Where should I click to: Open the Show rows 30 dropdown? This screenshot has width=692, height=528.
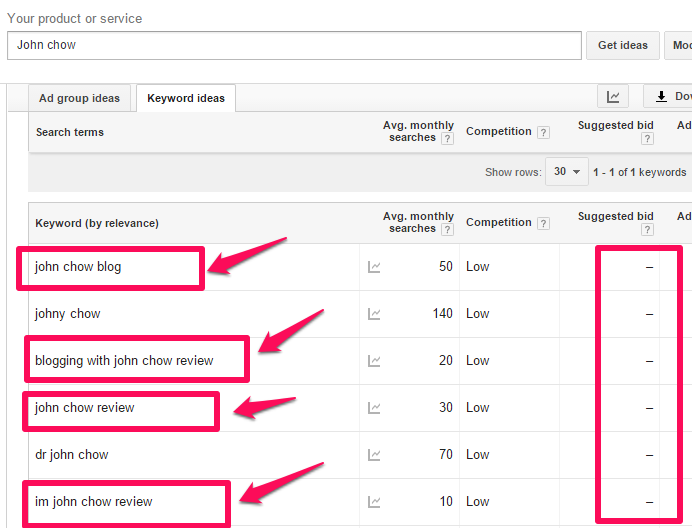[567, 172]
